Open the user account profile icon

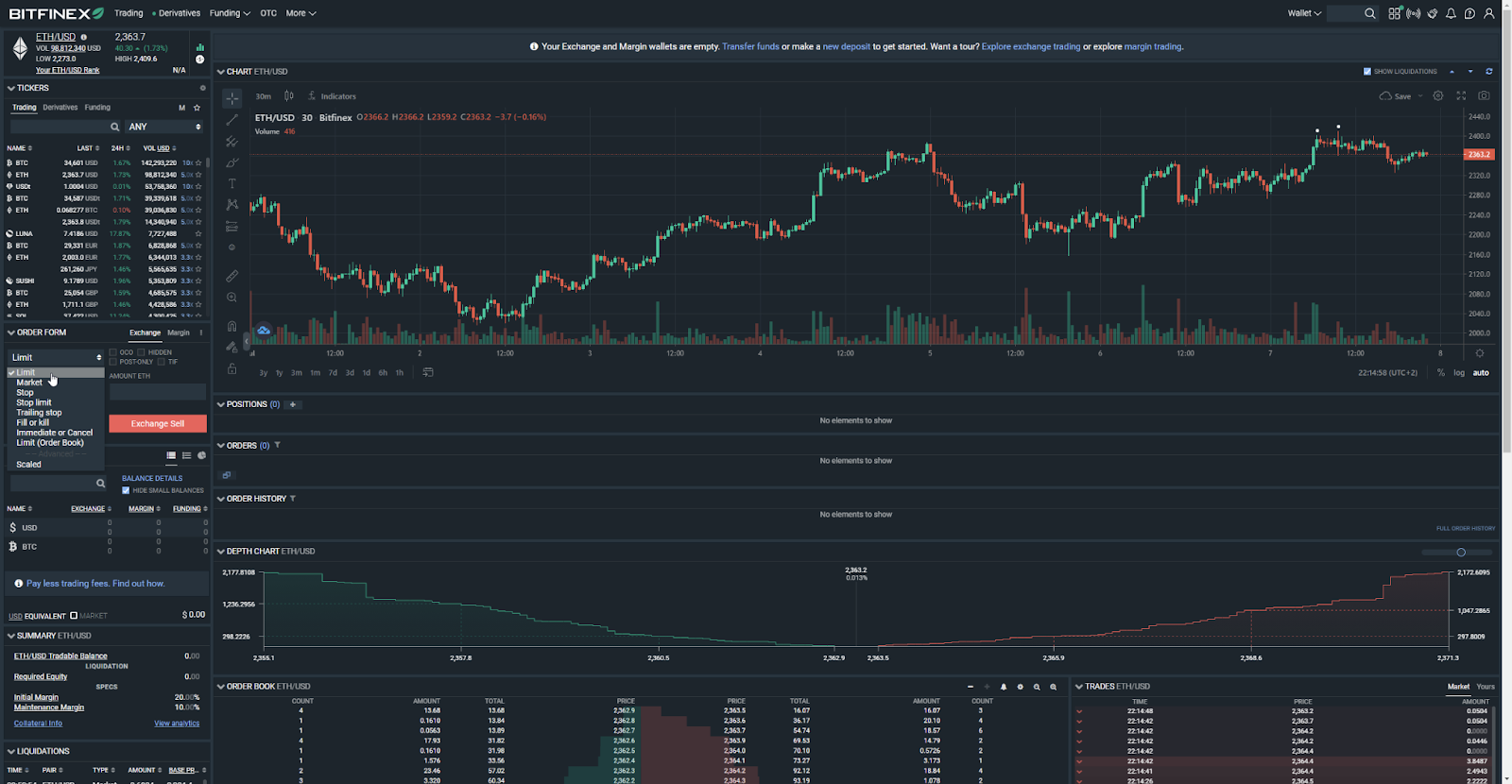coord(1489,13)
